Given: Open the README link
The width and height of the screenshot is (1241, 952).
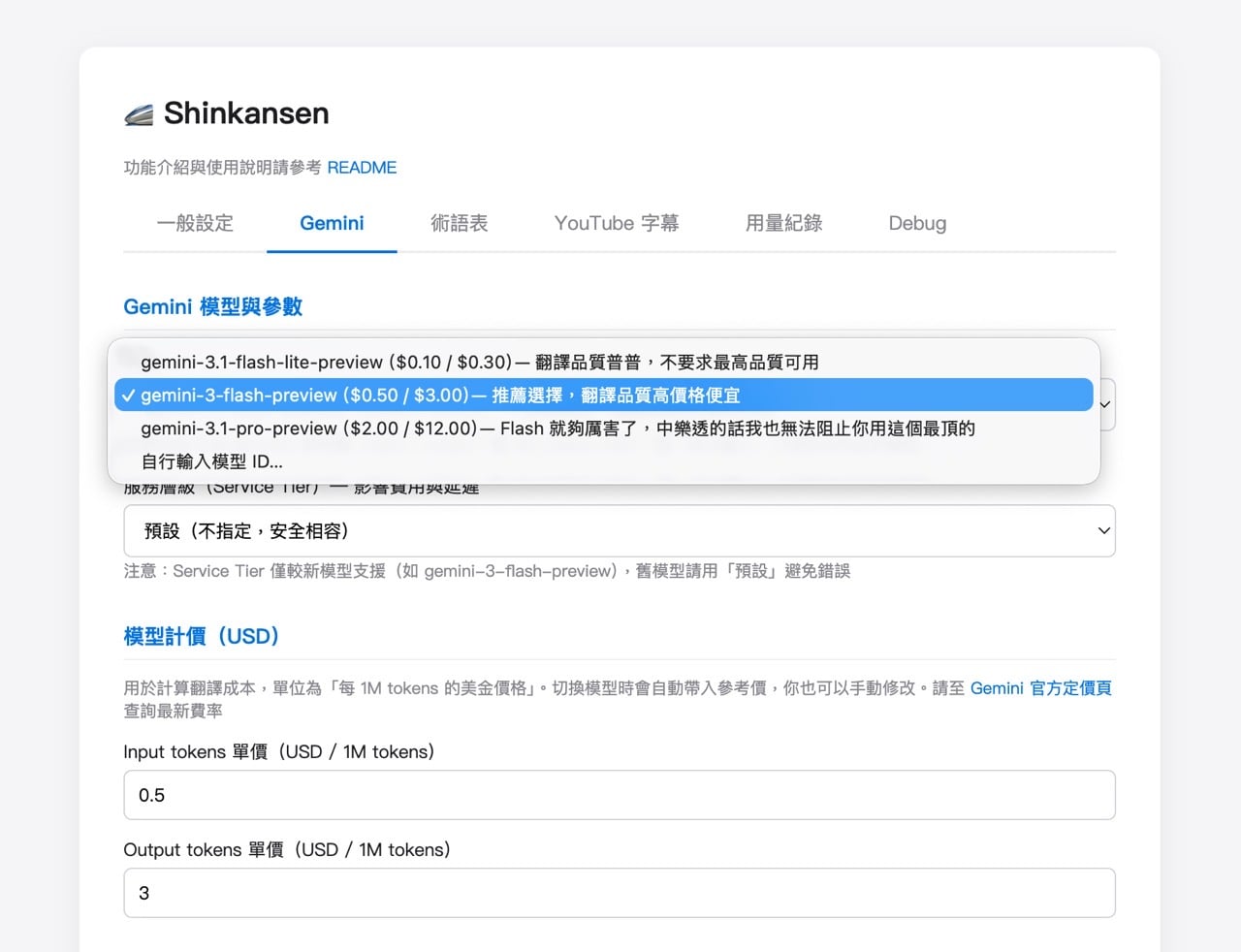Looking at the screenshot, I should tap(362, 168).
